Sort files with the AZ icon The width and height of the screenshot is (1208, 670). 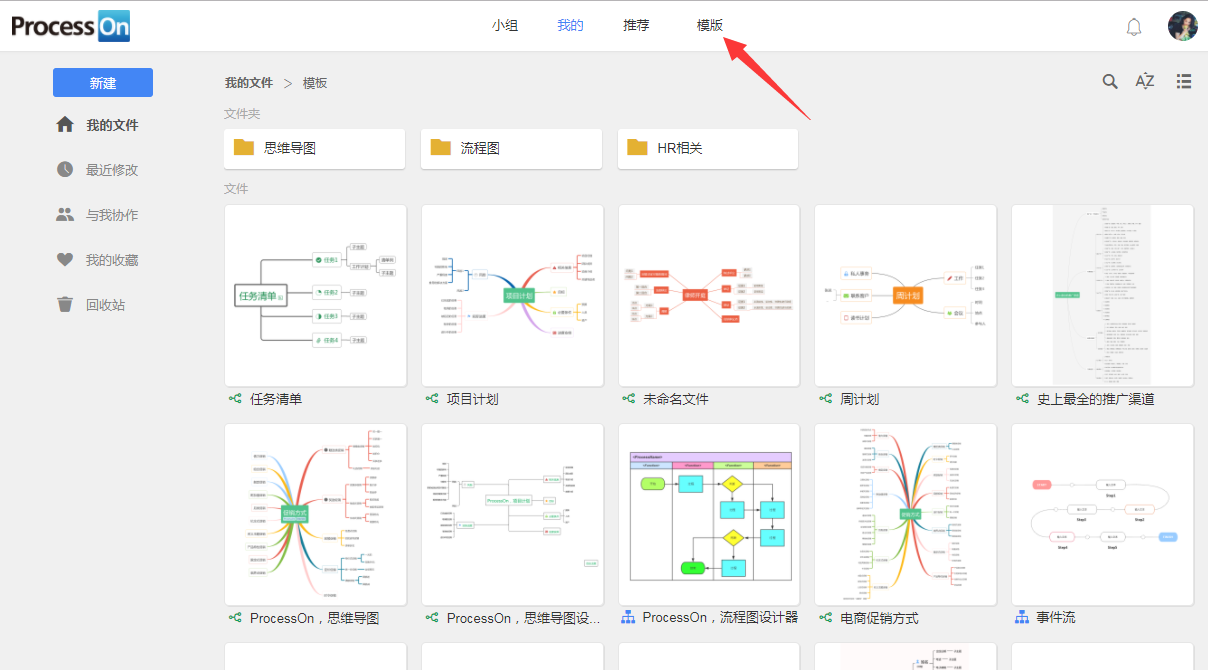point(1145,82)
